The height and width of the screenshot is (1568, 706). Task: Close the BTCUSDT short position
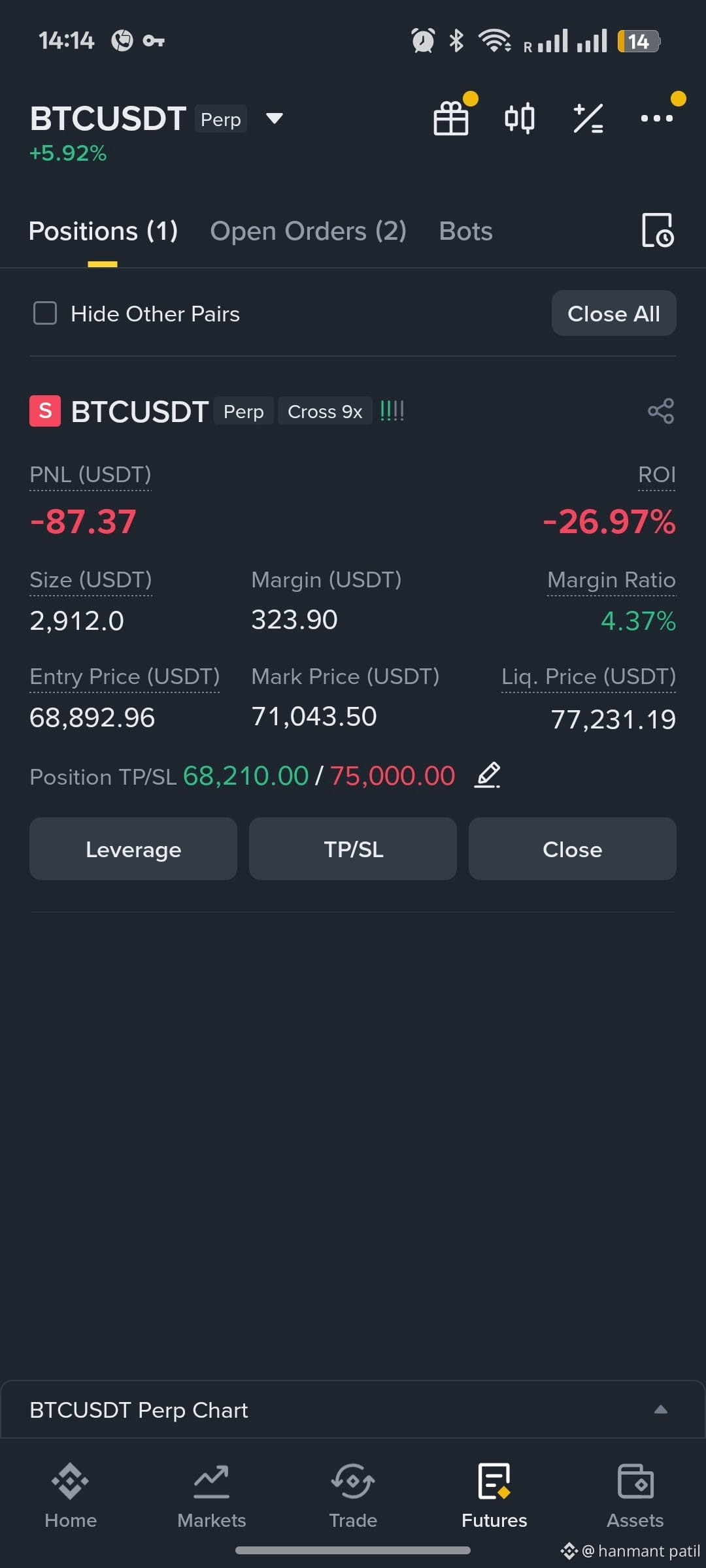pos(573,849)
